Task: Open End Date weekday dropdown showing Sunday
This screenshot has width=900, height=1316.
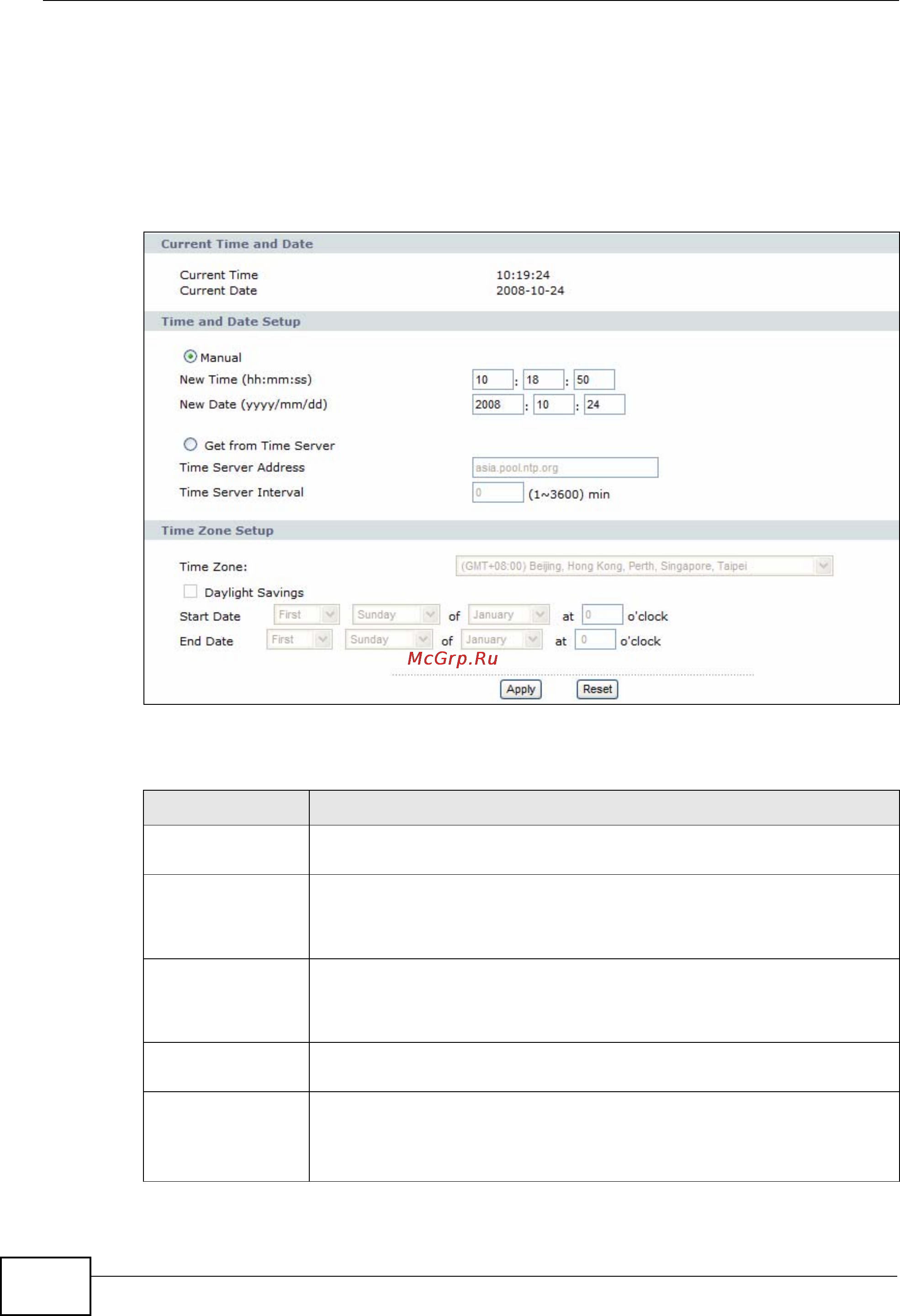Action: (388, 640)
